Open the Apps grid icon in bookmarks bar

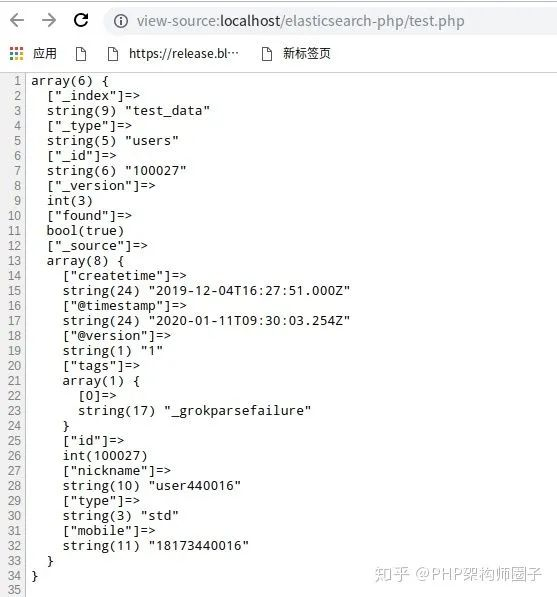pos(16,54)
